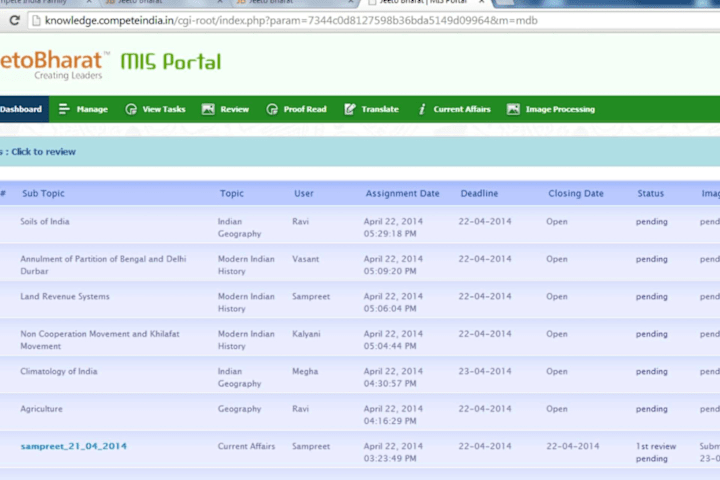Click 'April 22, 2014 03:23:49 PM' date
The height and width of the screenshot is (480, 720).
[x=393, y=452]
